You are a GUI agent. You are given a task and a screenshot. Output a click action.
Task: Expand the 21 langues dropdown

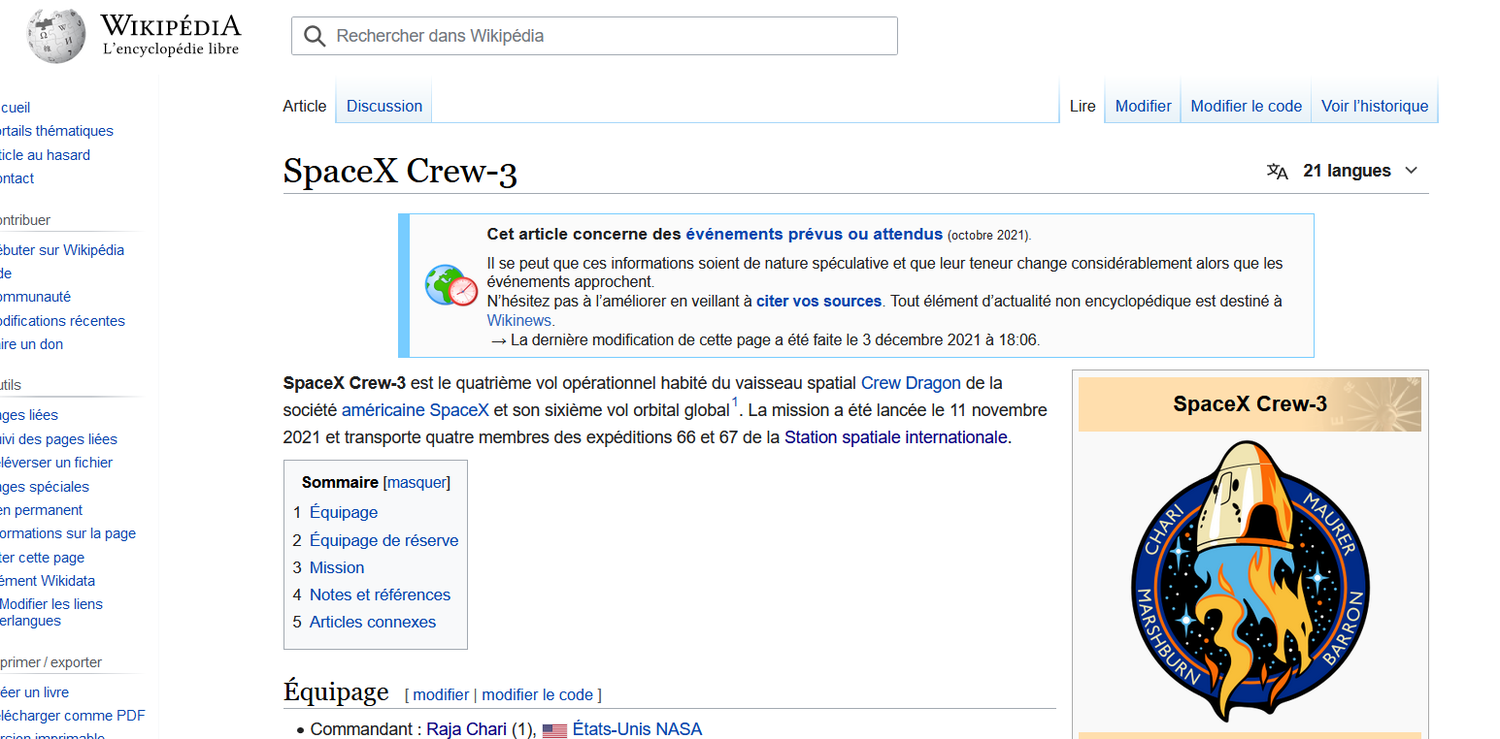pos(1361,171)
